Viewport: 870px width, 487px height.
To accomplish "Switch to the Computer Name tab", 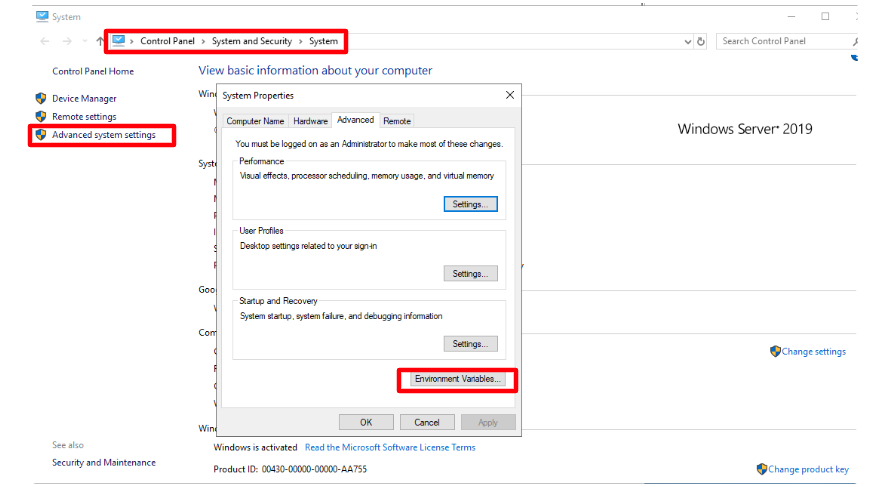I will [255, 121].
